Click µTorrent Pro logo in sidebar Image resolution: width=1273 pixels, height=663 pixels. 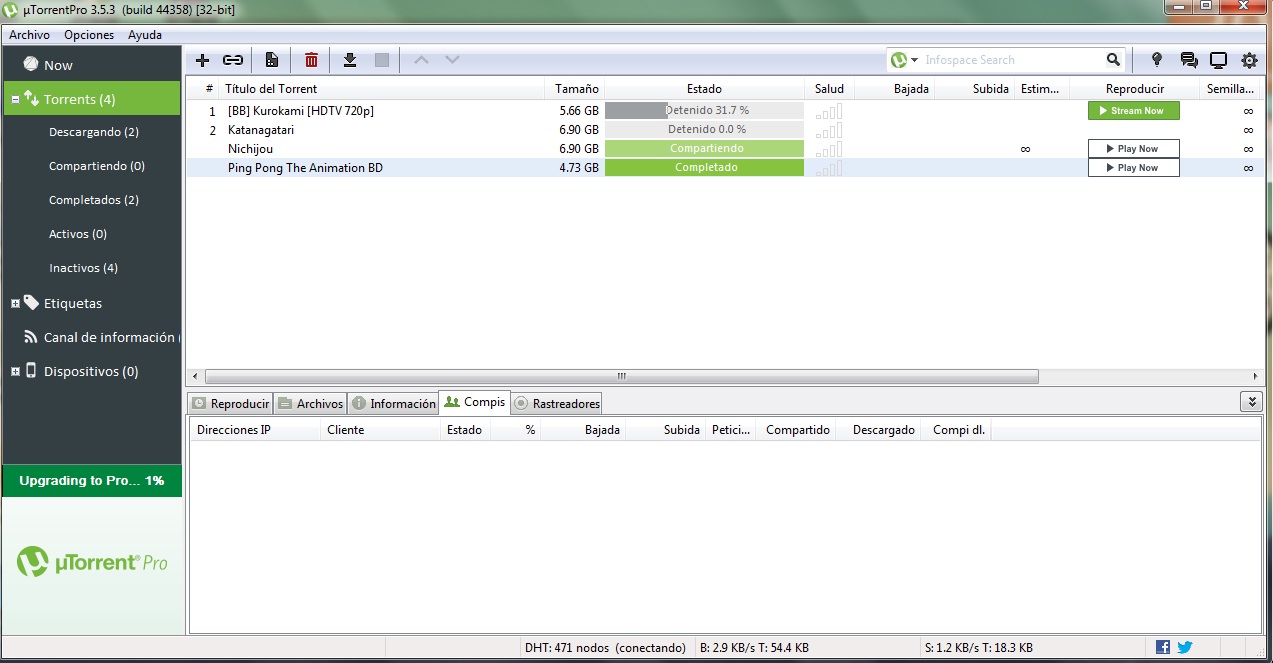[92, 563]
